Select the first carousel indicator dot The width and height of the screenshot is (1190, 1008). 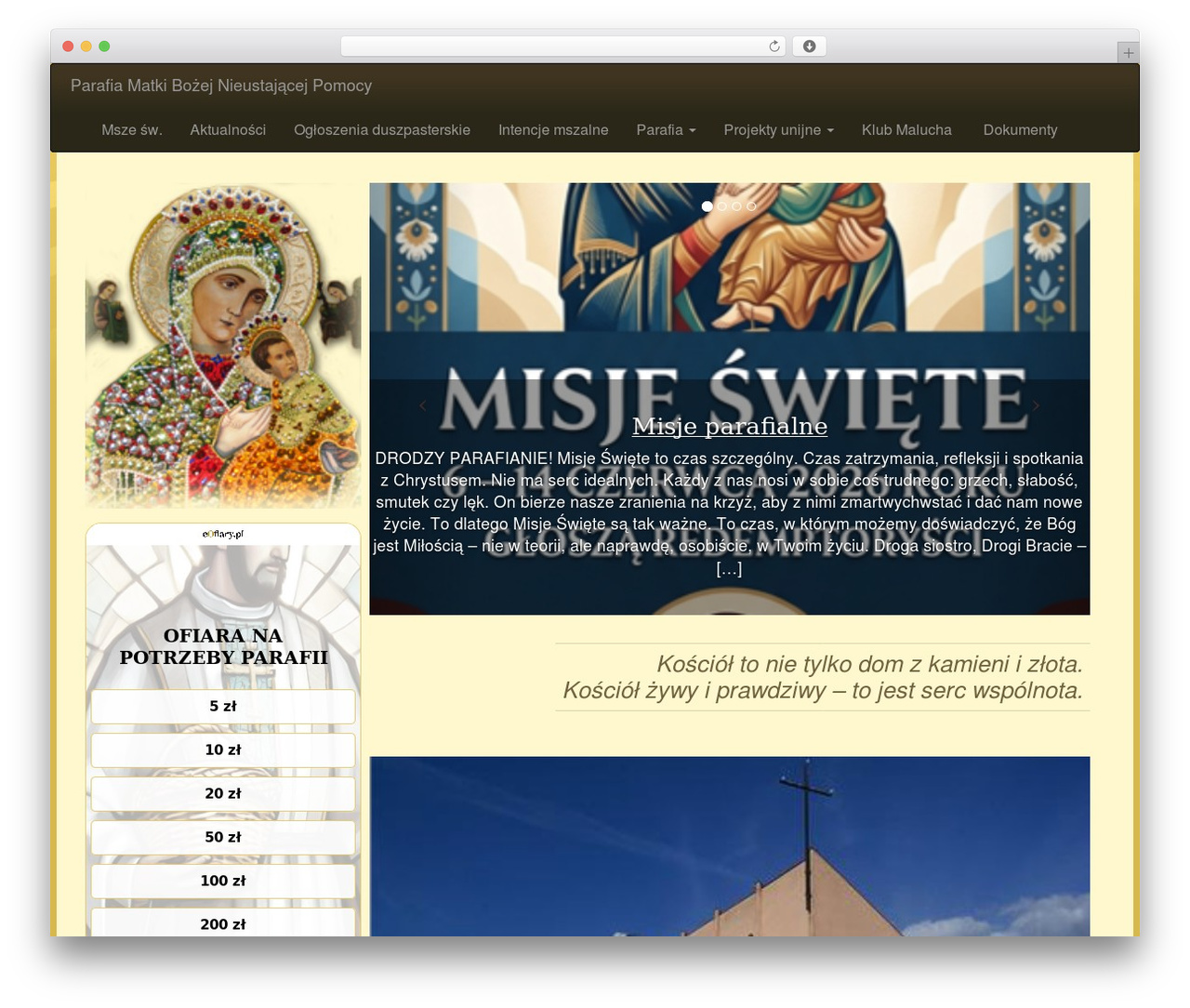[707, 206]
